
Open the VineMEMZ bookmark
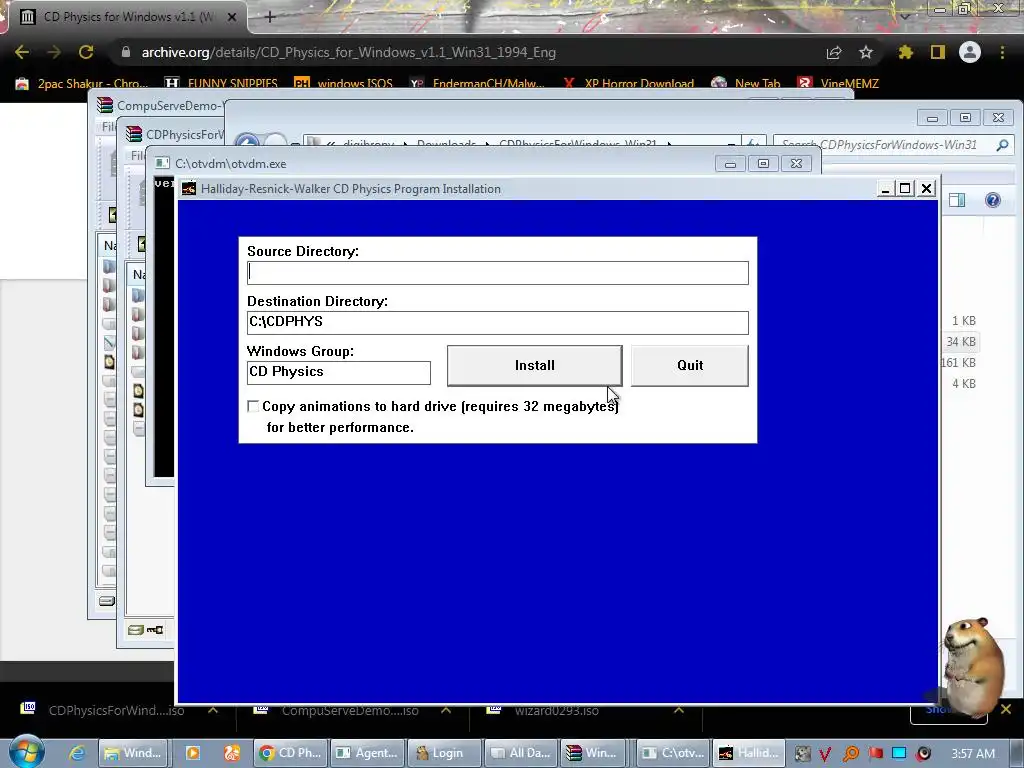pyautogui.click(x=839, y=84)
